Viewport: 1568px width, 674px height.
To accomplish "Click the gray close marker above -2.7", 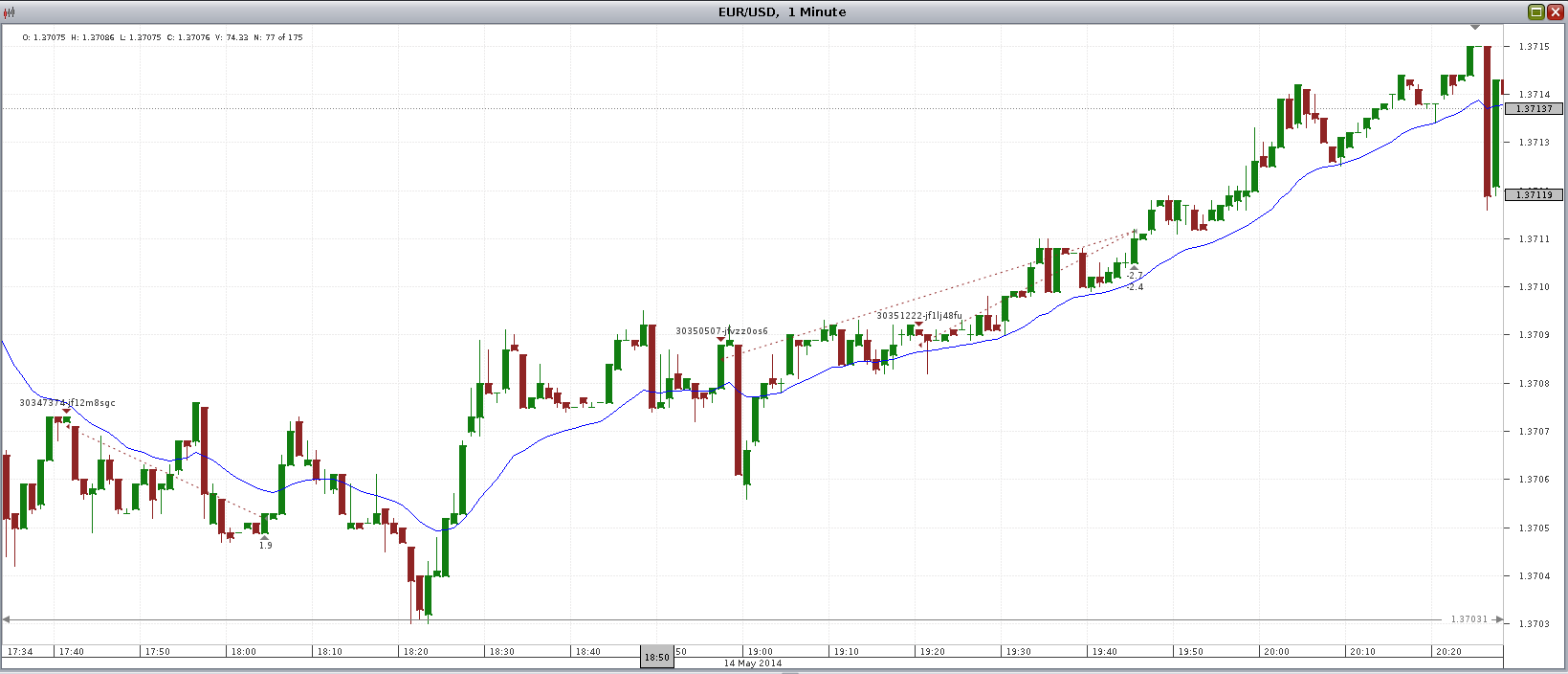I will pos(1135,267).
